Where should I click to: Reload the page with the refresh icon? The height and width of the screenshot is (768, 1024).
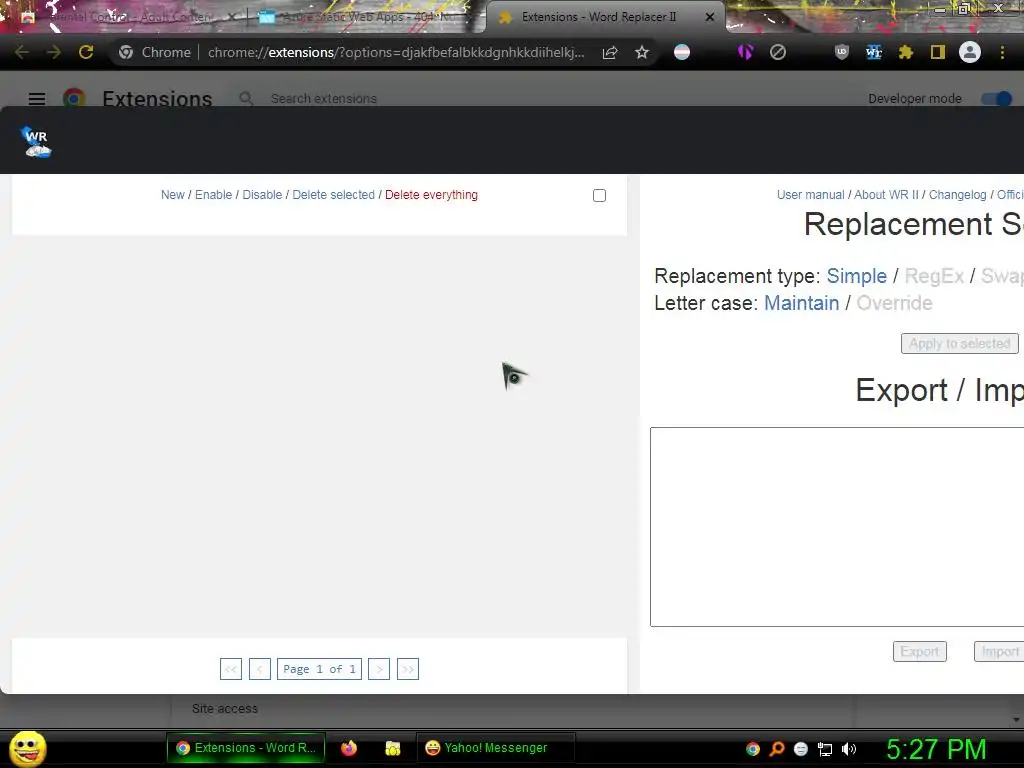click(86, 52)
